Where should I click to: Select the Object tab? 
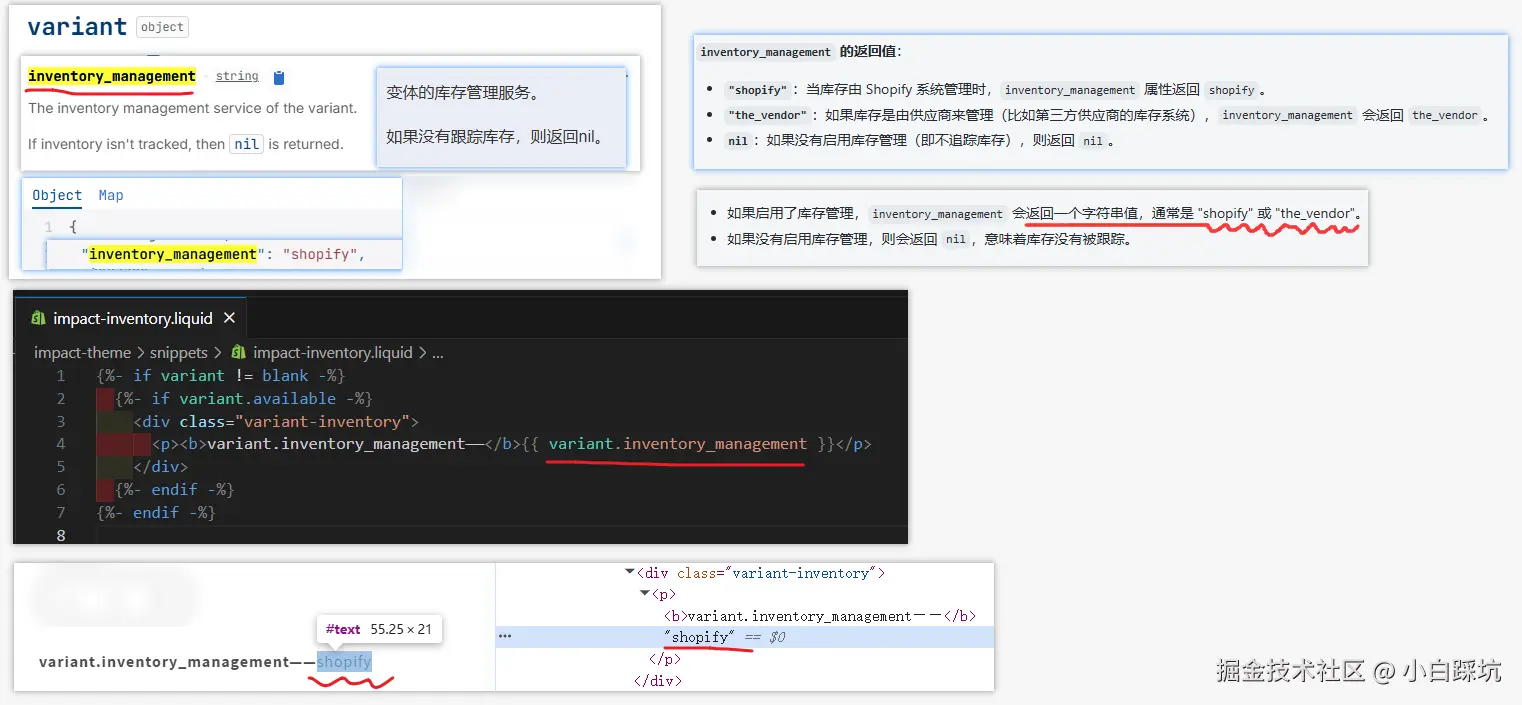[x=57, y=195]
